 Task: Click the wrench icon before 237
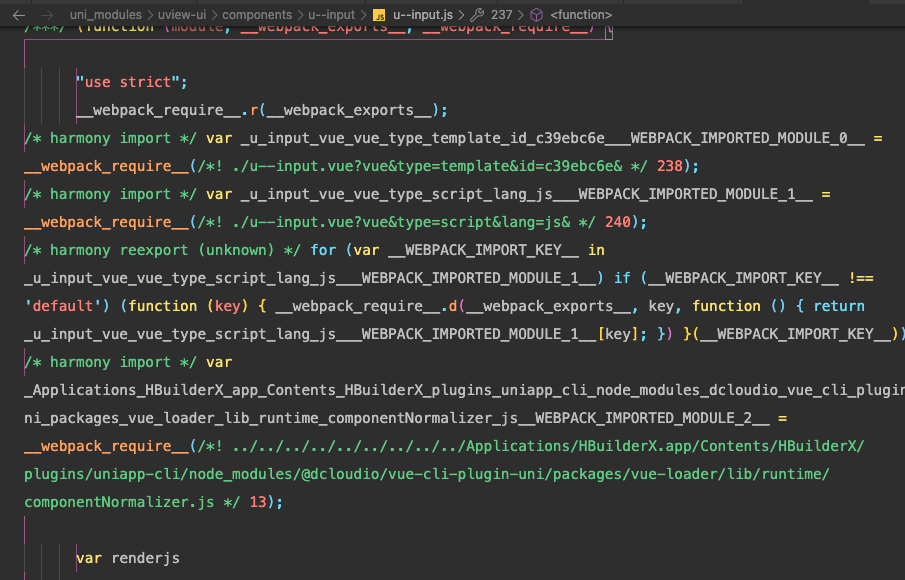click(x=477, y=15)
